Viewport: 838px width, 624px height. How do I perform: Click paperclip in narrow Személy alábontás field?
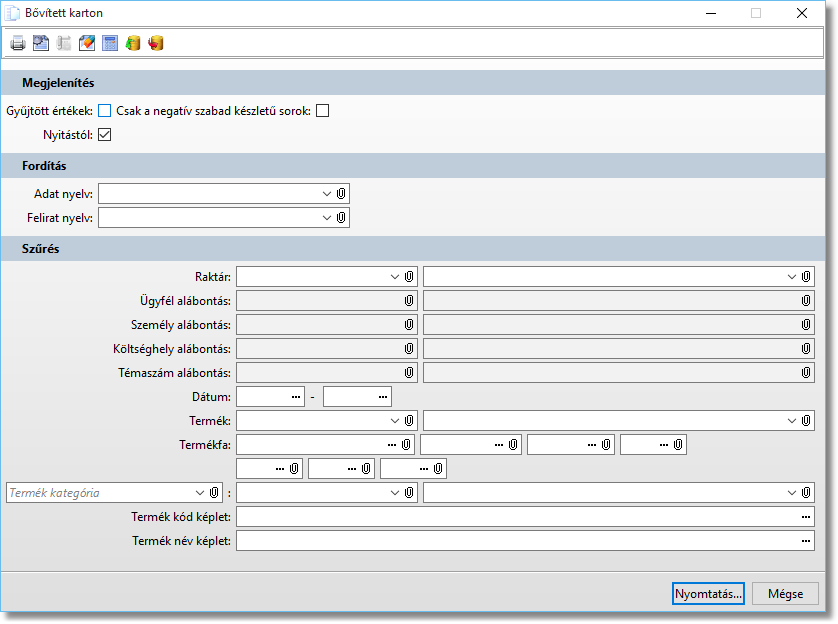(x=409, y=325)
